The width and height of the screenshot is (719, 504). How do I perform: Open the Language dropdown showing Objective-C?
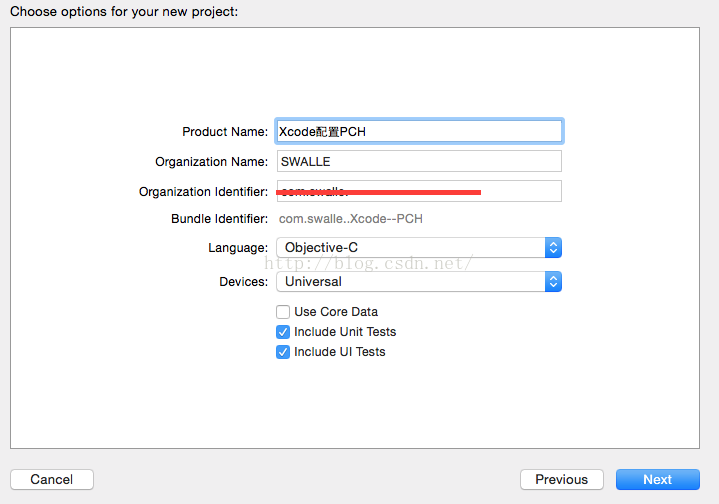419,248
